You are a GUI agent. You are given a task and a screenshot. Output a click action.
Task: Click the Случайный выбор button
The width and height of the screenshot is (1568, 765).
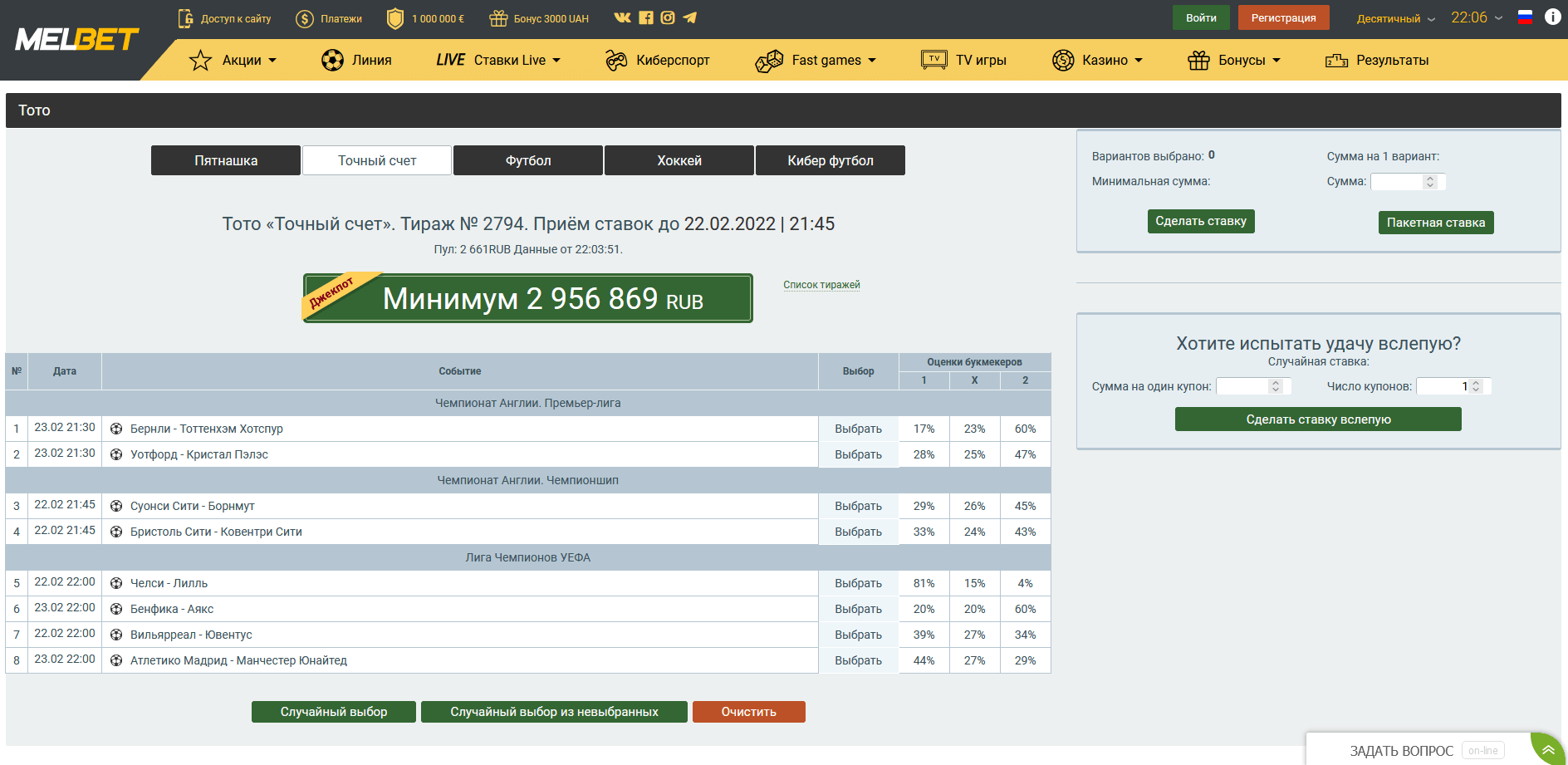[334, 712]
